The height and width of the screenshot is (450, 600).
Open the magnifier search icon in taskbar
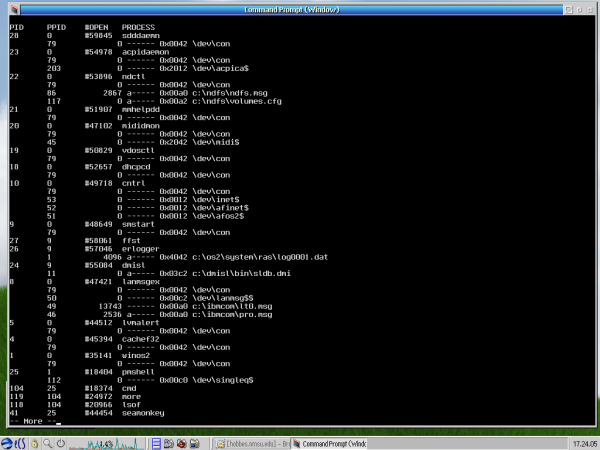pyautogui.click(x=47, y=443)
